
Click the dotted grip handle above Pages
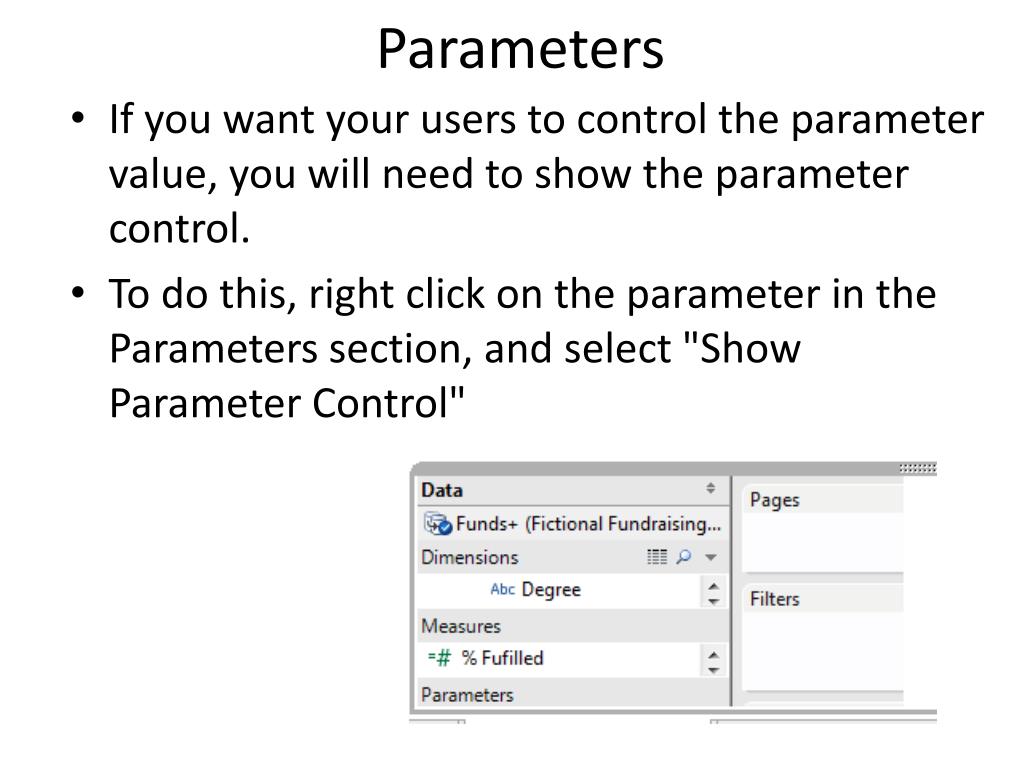(918, 468)
